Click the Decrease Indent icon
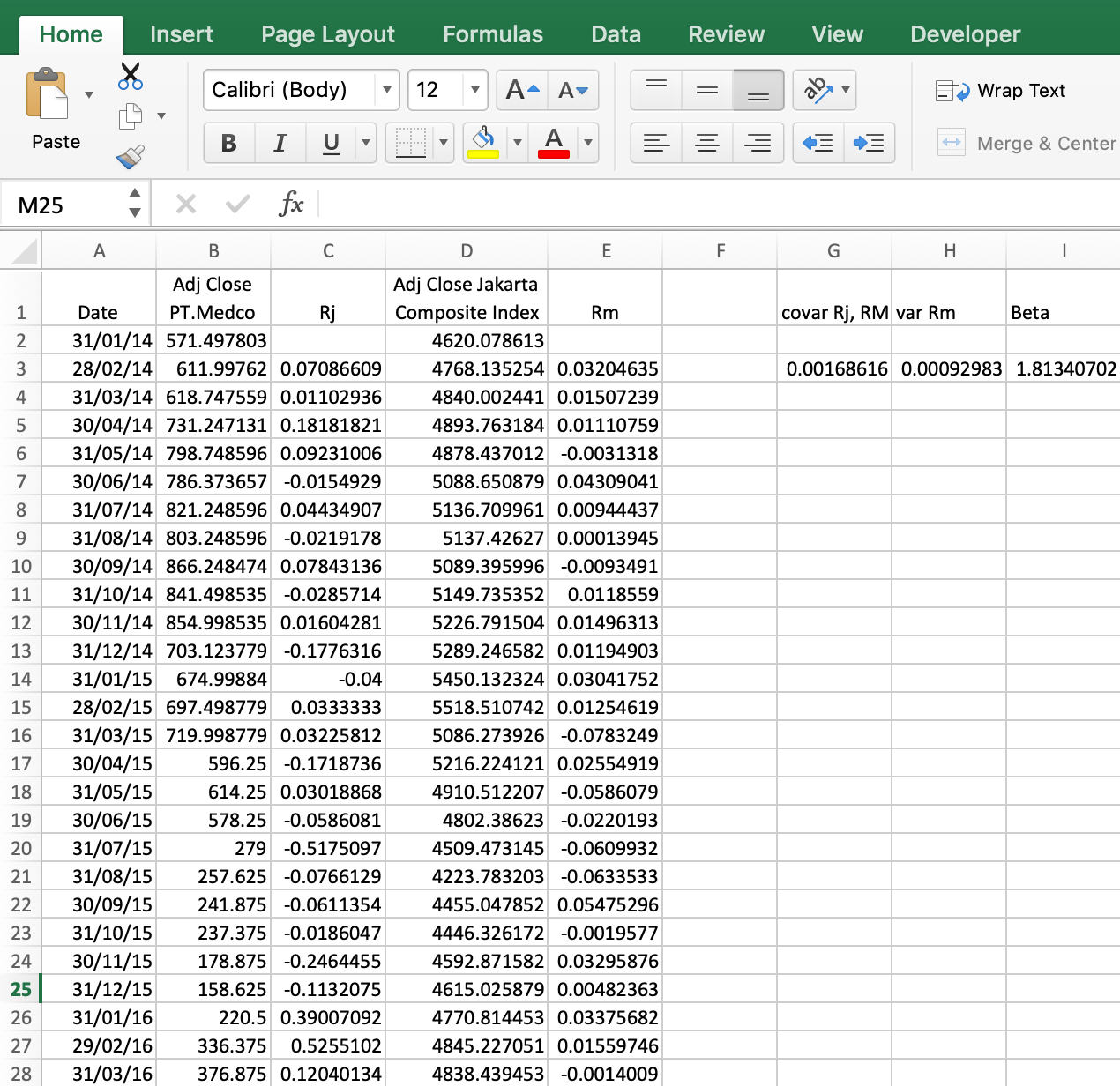1120x1086 pixels. 818,143
